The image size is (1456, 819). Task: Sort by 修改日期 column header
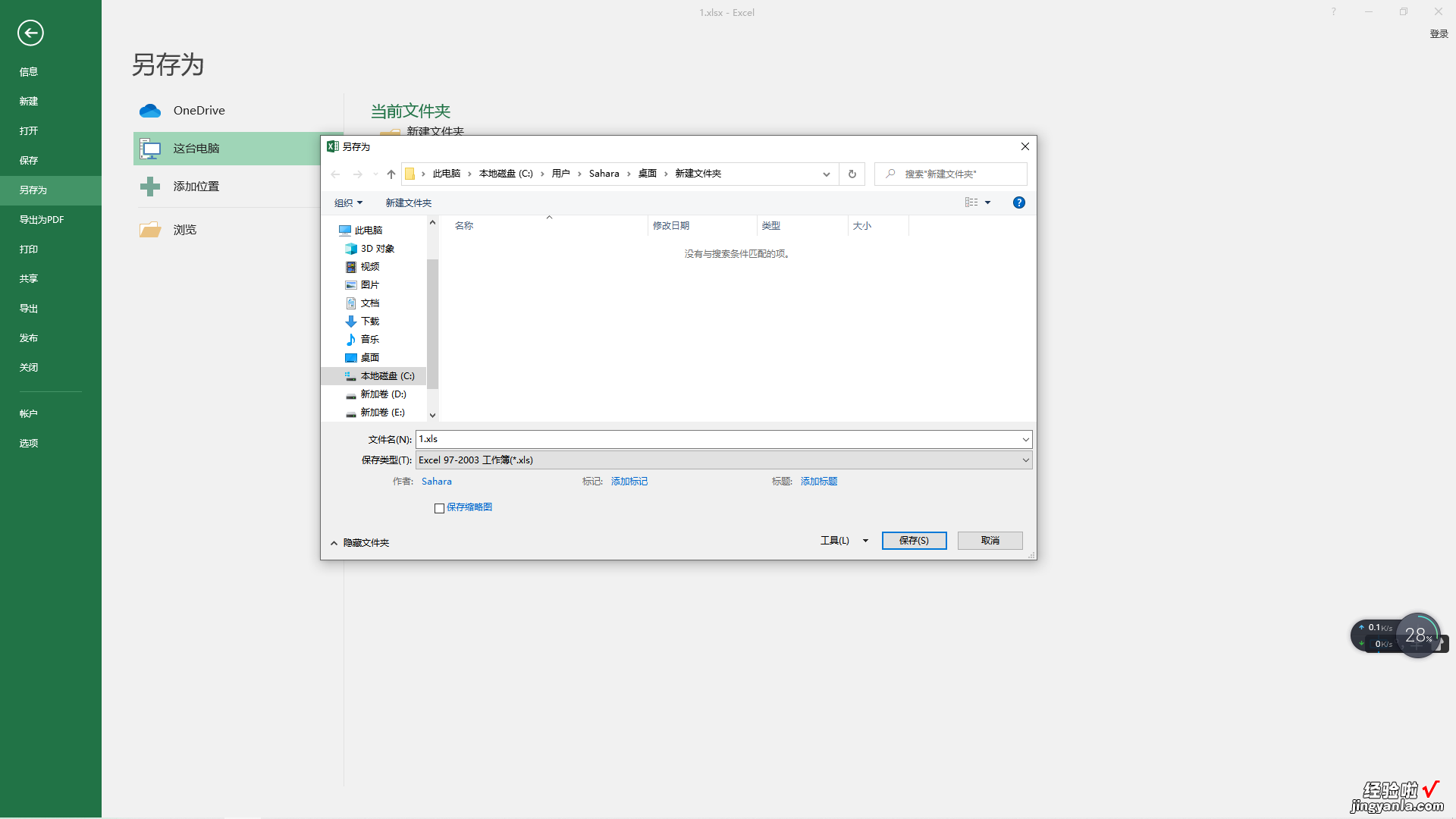point(702,226)
